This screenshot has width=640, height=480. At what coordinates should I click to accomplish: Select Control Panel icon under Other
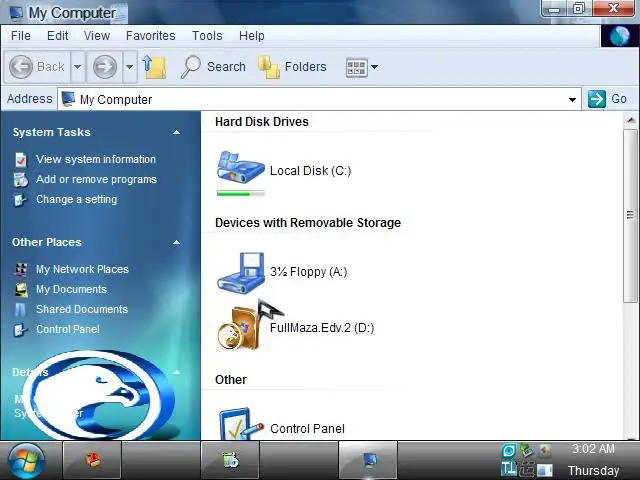click(x=241, y=424)
